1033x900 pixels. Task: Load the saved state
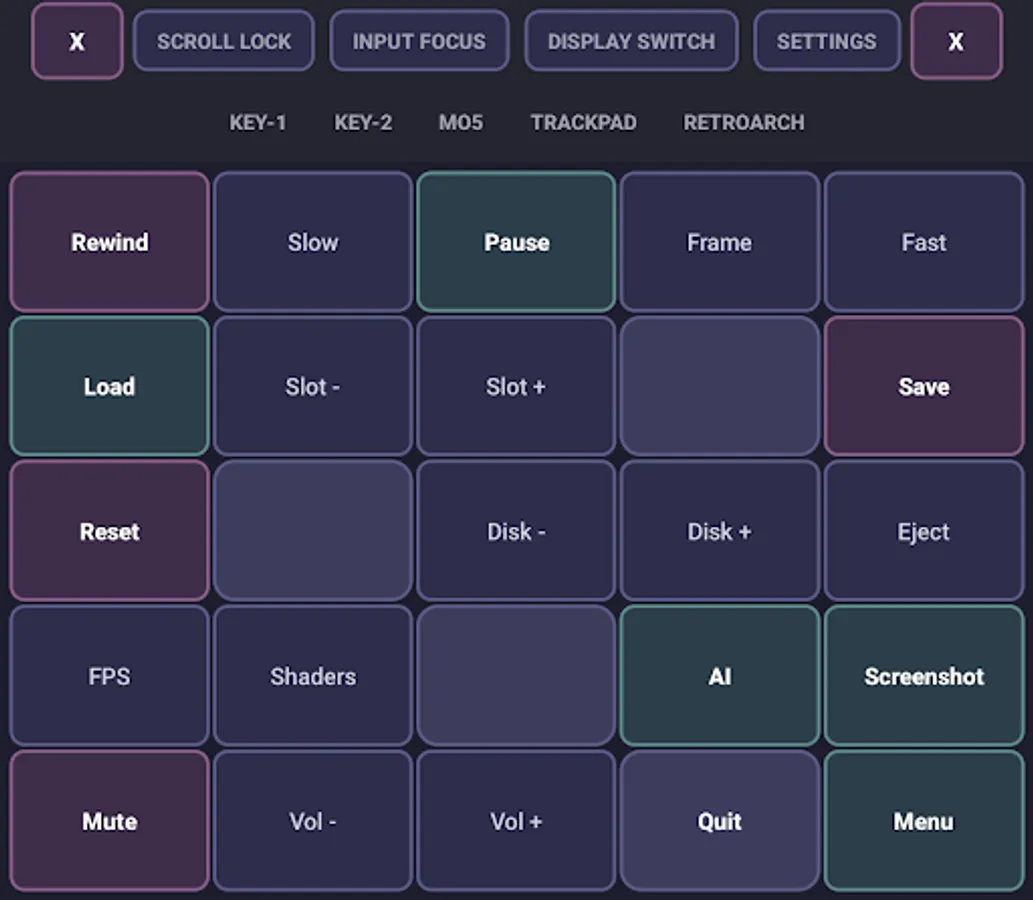109,387
